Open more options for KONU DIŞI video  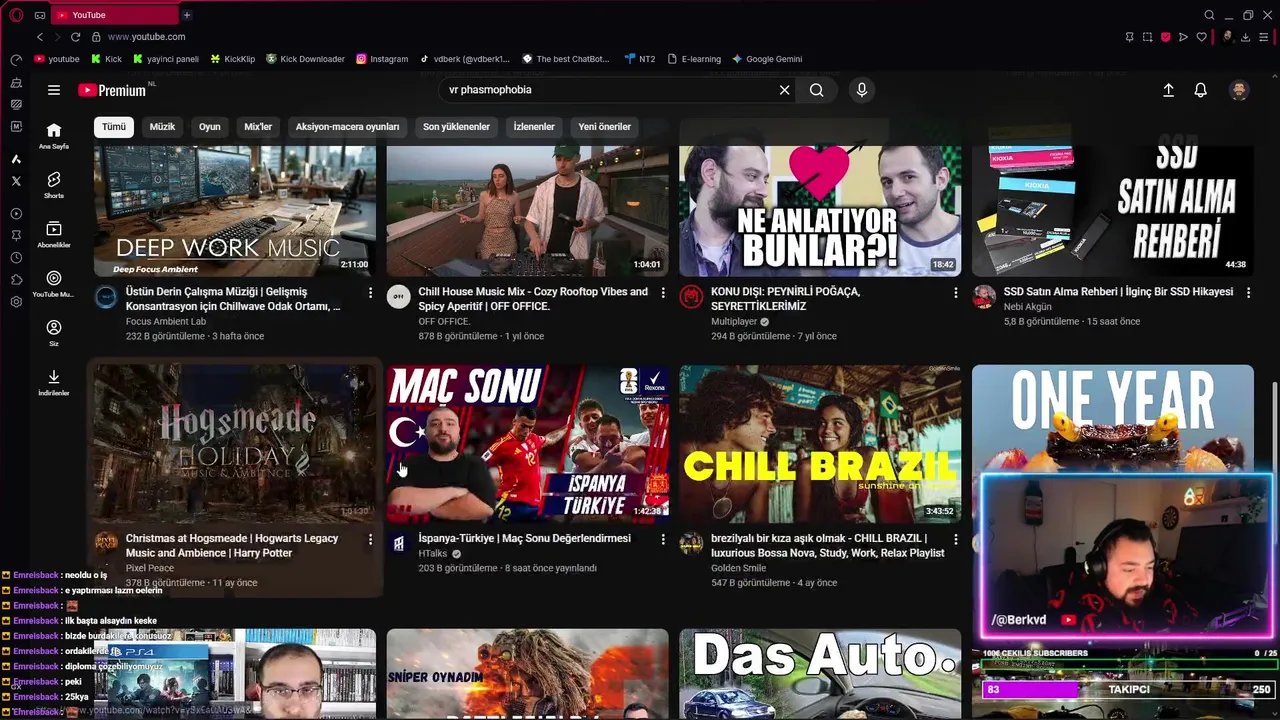[955, 293]
